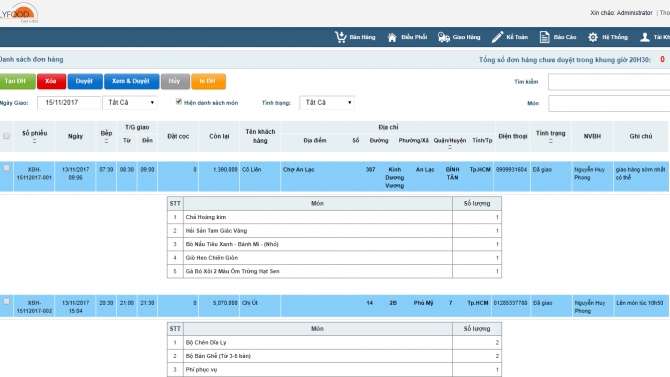This screenshot has height=377, width=670.
Task: Click the amount 1,390,000
Action: coord(225,170)
